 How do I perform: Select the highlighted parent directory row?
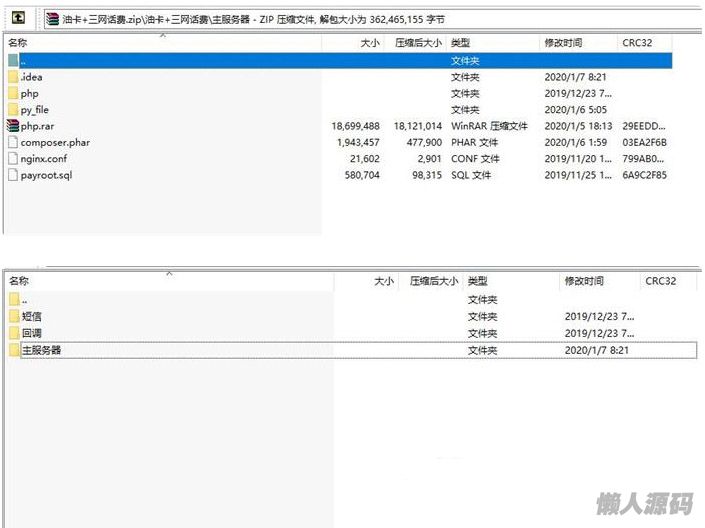(200, 60)
